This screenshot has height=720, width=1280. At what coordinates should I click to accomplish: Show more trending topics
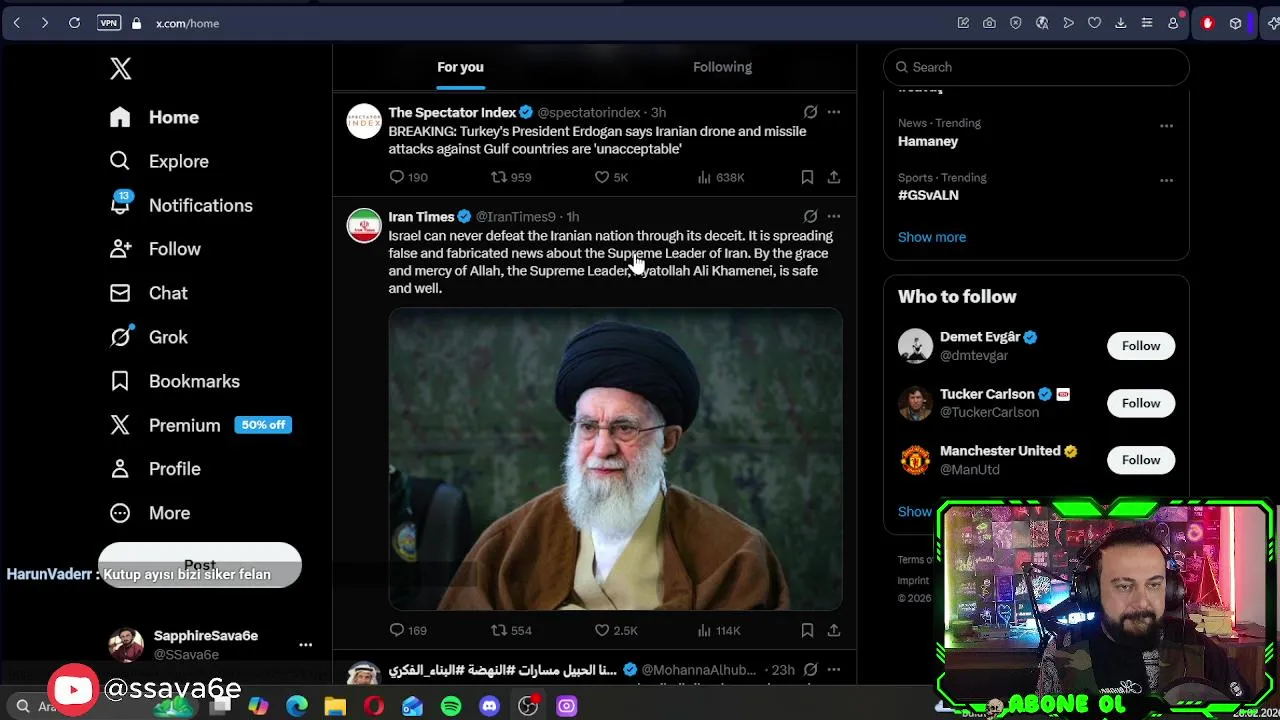[932, 237]
